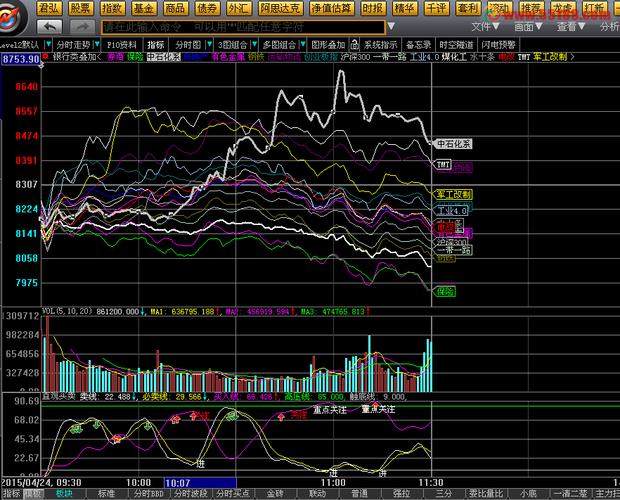
Task: Open the 基金 section from top toolbar
Action: pyautogui.click(x=142, y=8)
